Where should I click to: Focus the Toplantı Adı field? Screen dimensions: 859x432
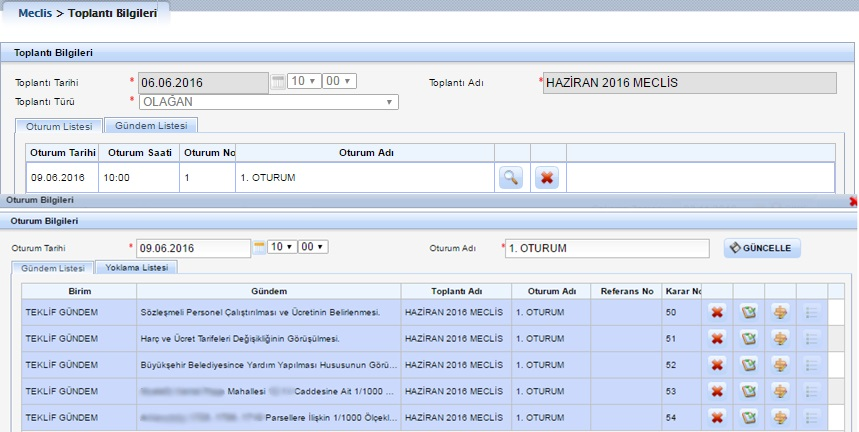tap(690, 83)
